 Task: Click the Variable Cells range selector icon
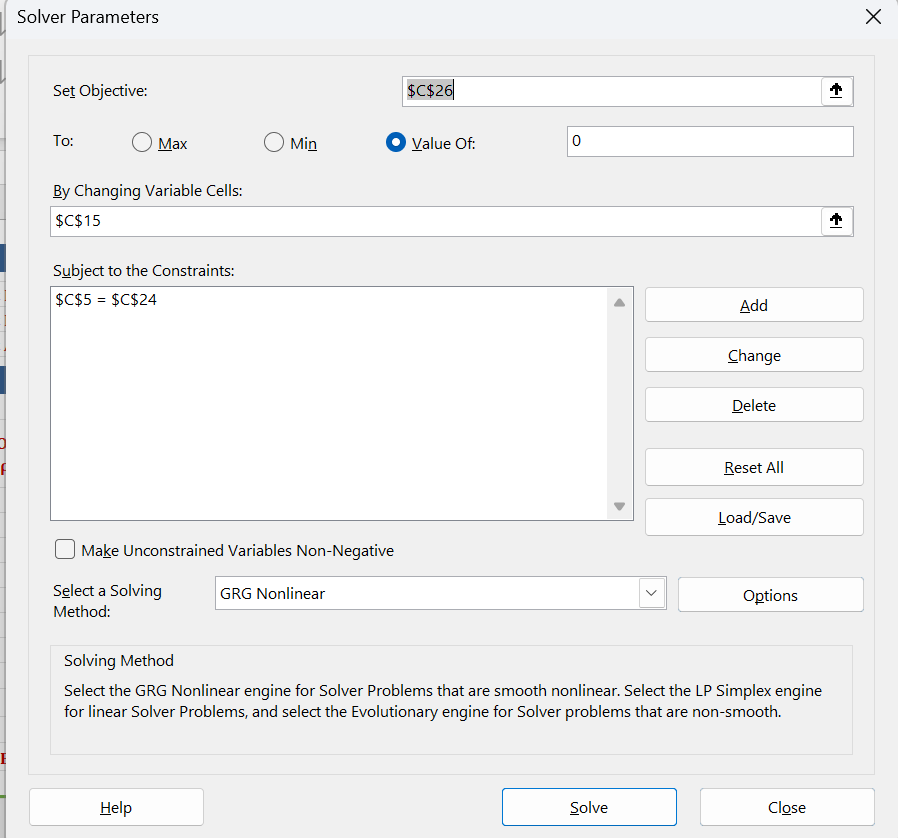coord(836,221)
